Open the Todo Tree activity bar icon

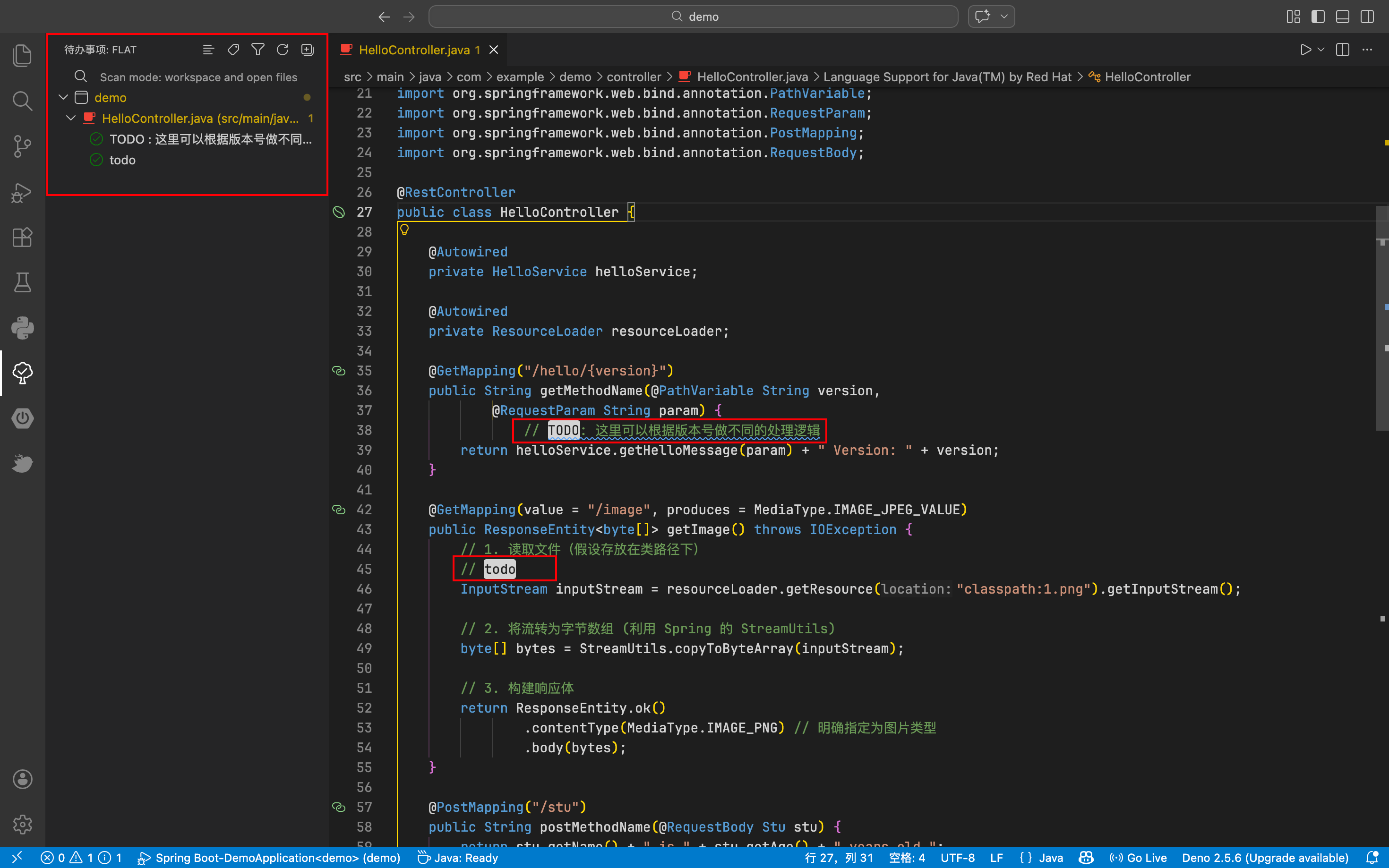[22, 373]
